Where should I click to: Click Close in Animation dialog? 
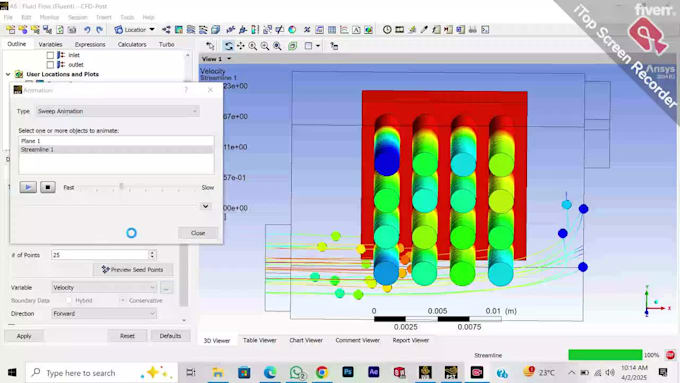tap(198, 233)
